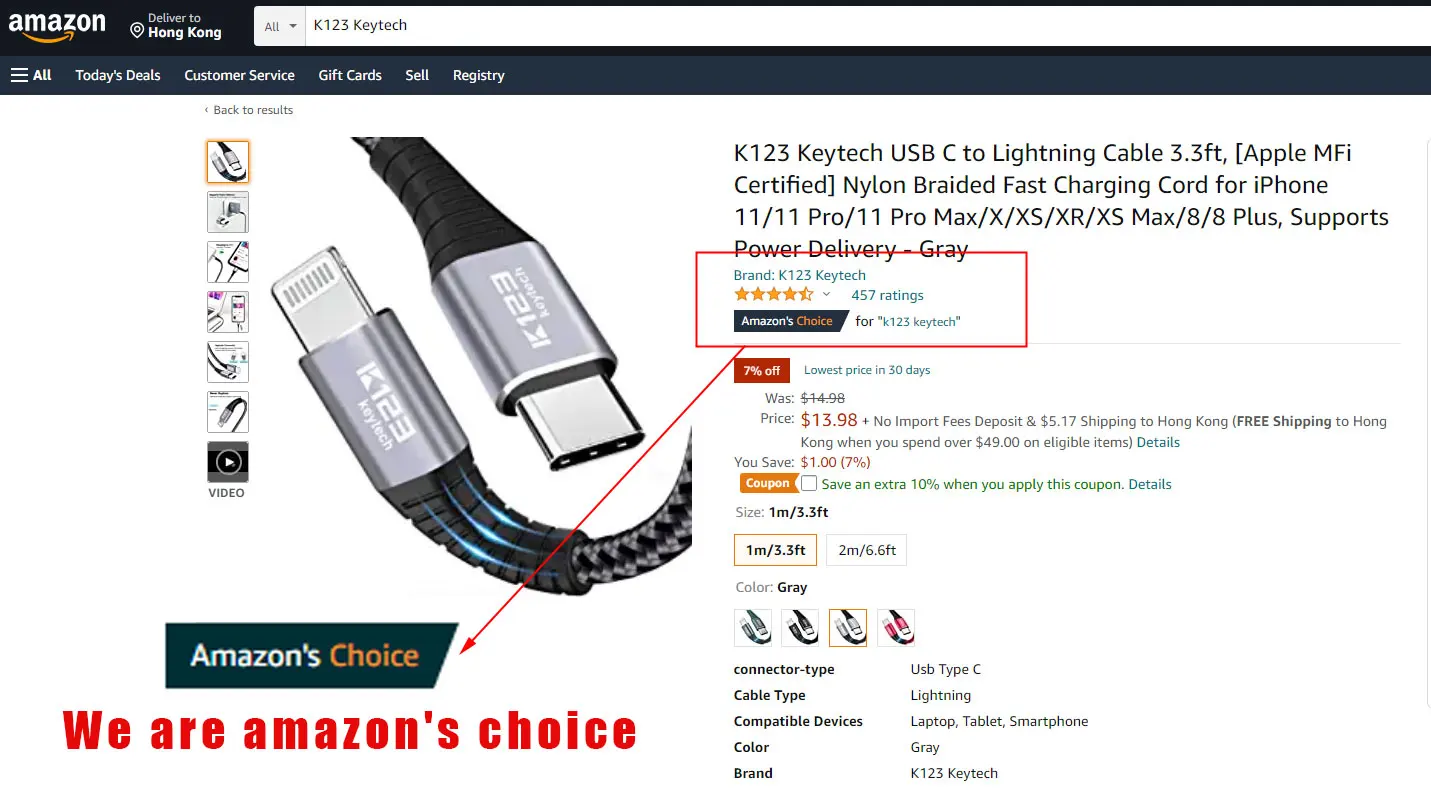Click the Deliver to Hong Kong location pin

point(137,30)
